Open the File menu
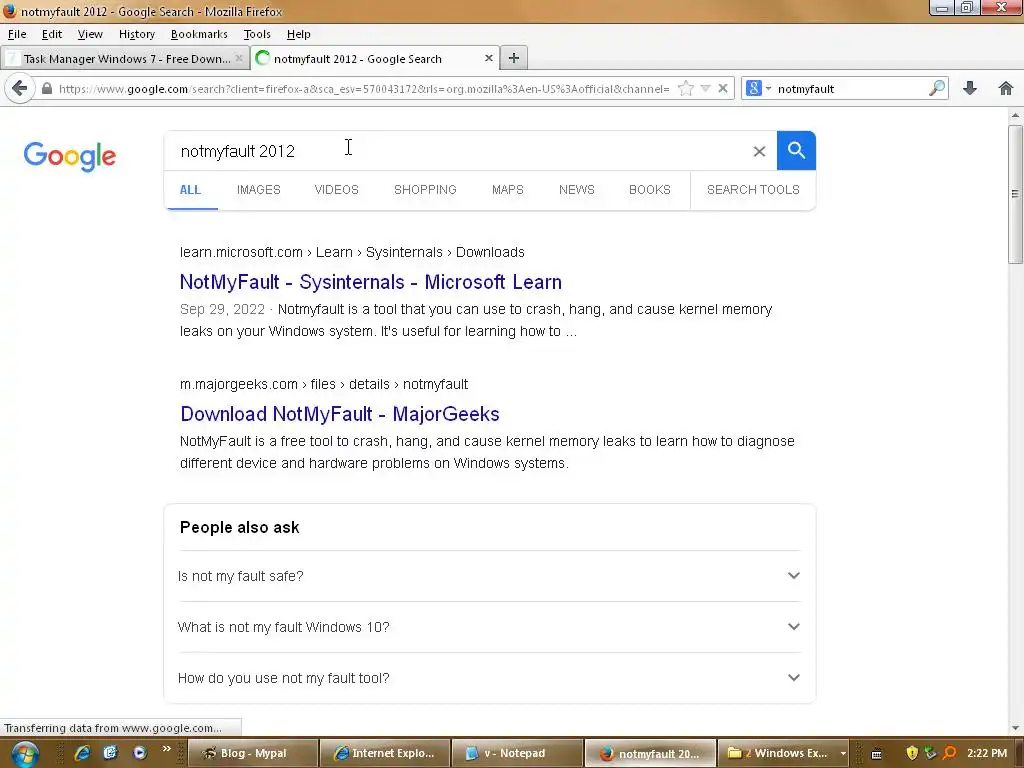Screen dimensions: 1024x768 pos(17,34)
